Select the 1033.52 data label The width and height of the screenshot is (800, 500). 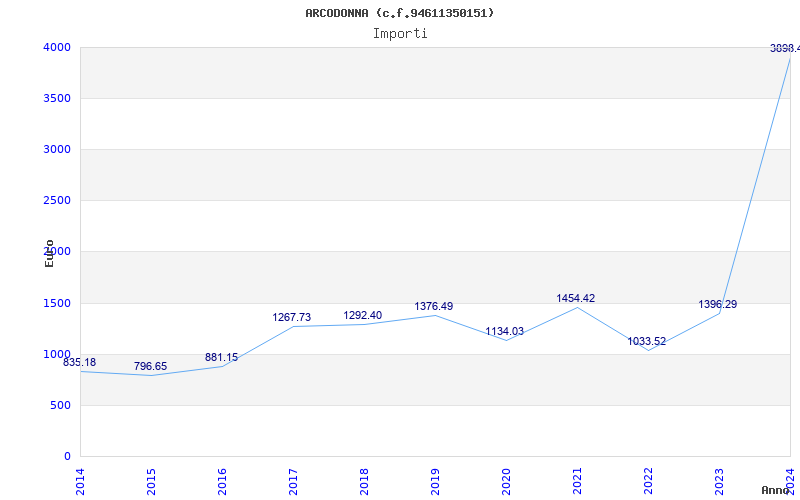[x=646, y=342]
